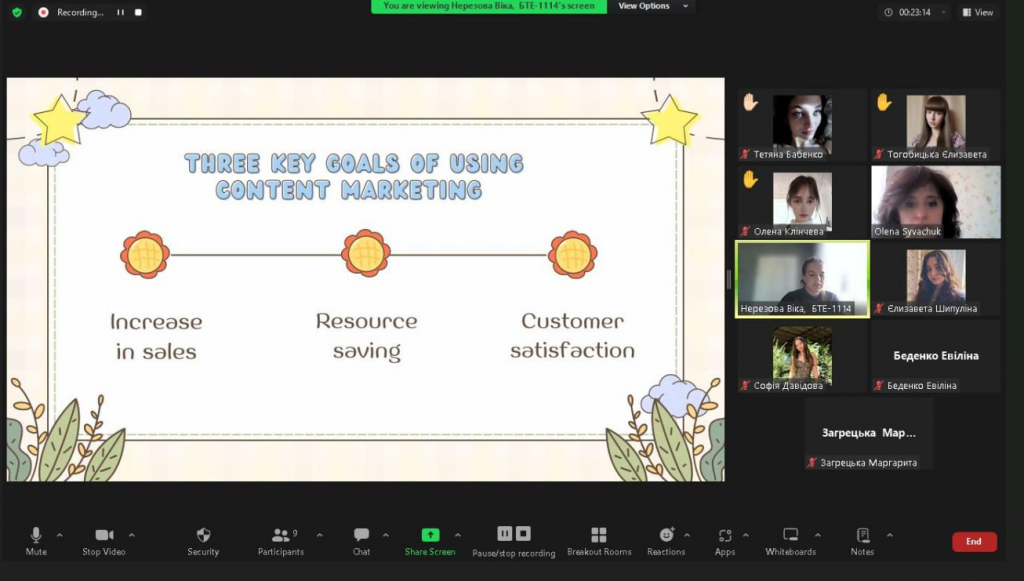This screenshot has width=1024, height=581.
Task: Open the Reactions menu
Action: [x=666, y=536]
